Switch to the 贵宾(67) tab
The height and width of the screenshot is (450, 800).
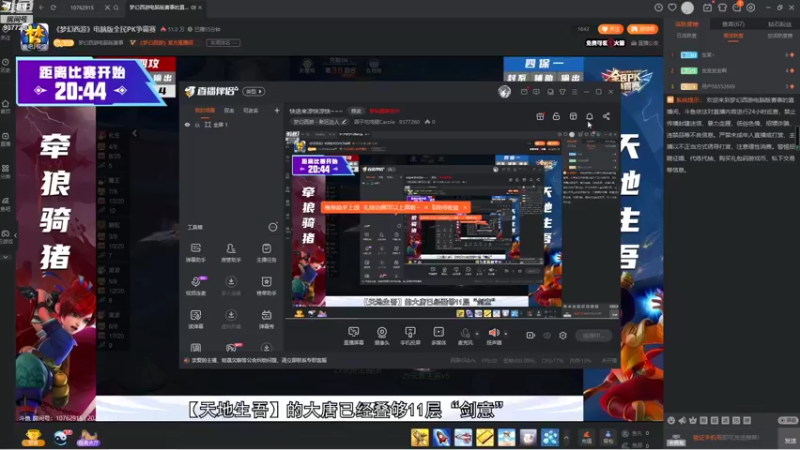tap(733, 24)
